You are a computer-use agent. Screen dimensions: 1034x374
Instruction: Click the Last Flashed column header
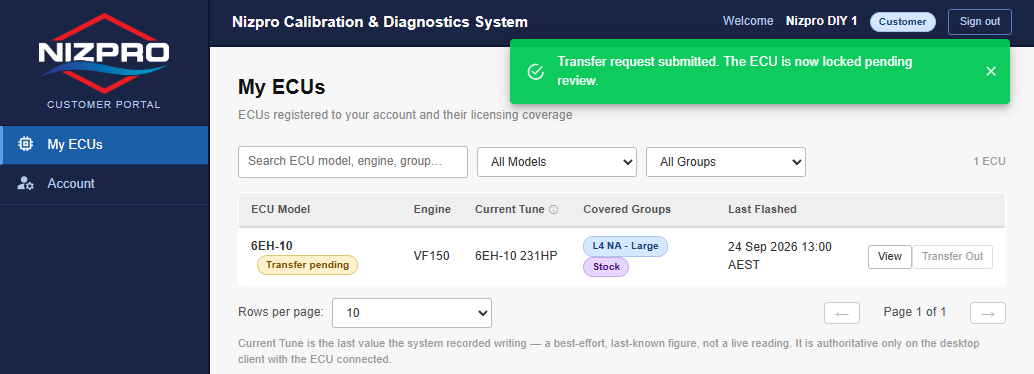[762, 210]
